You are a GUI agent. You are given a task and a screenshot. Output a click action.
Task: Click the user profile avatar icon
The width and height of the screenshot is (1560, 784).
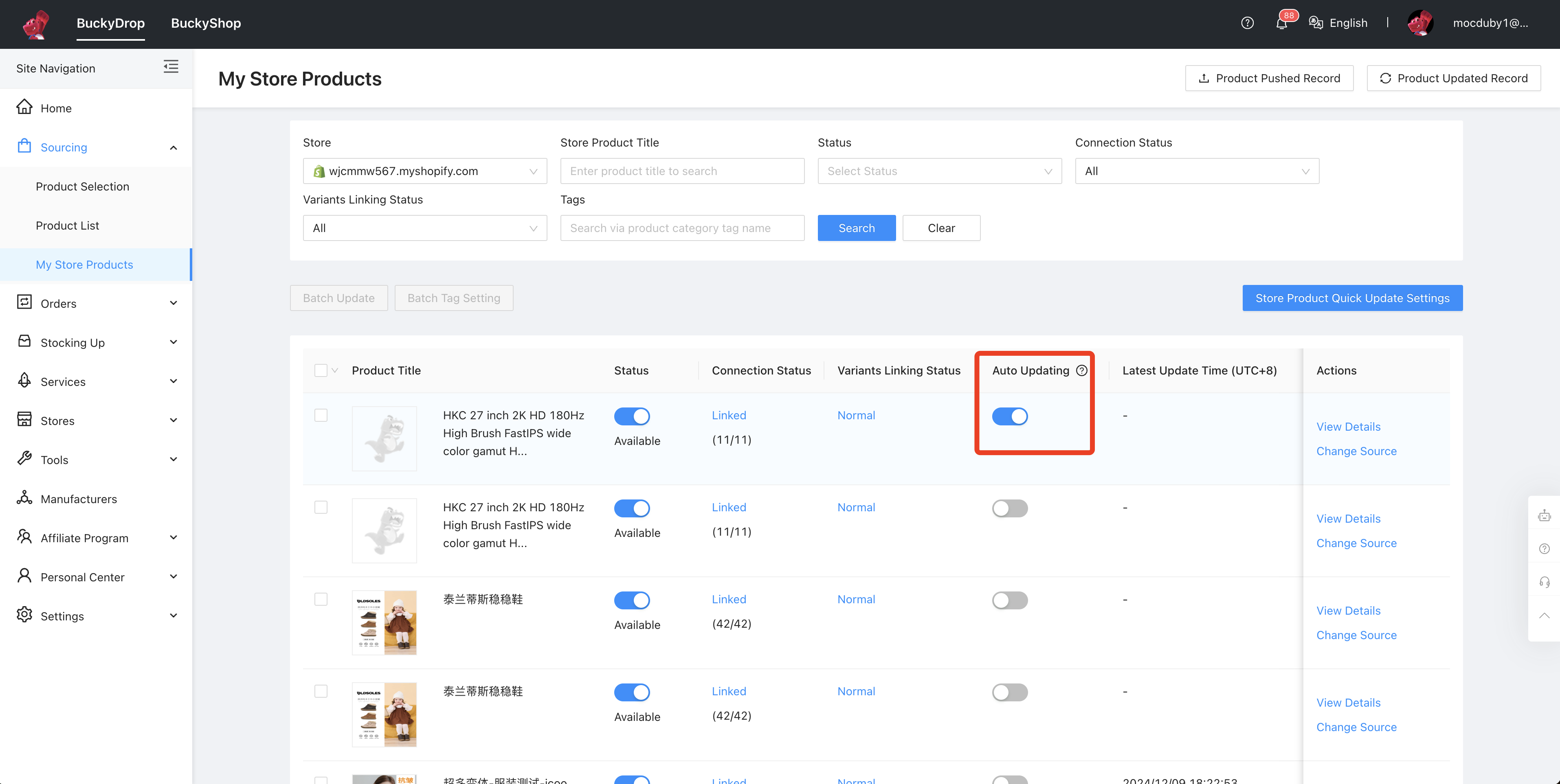1421,22
